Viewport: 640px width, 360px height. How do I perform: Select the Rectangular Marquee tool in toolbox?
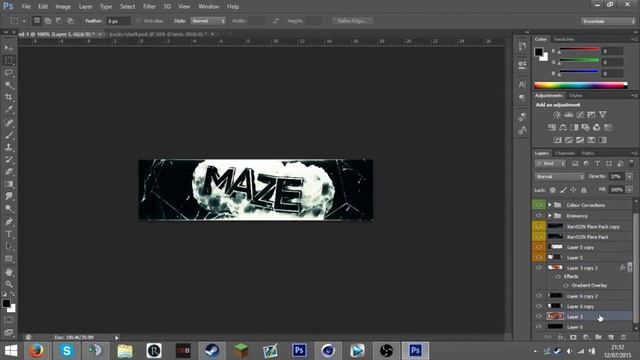pos(9,60)
